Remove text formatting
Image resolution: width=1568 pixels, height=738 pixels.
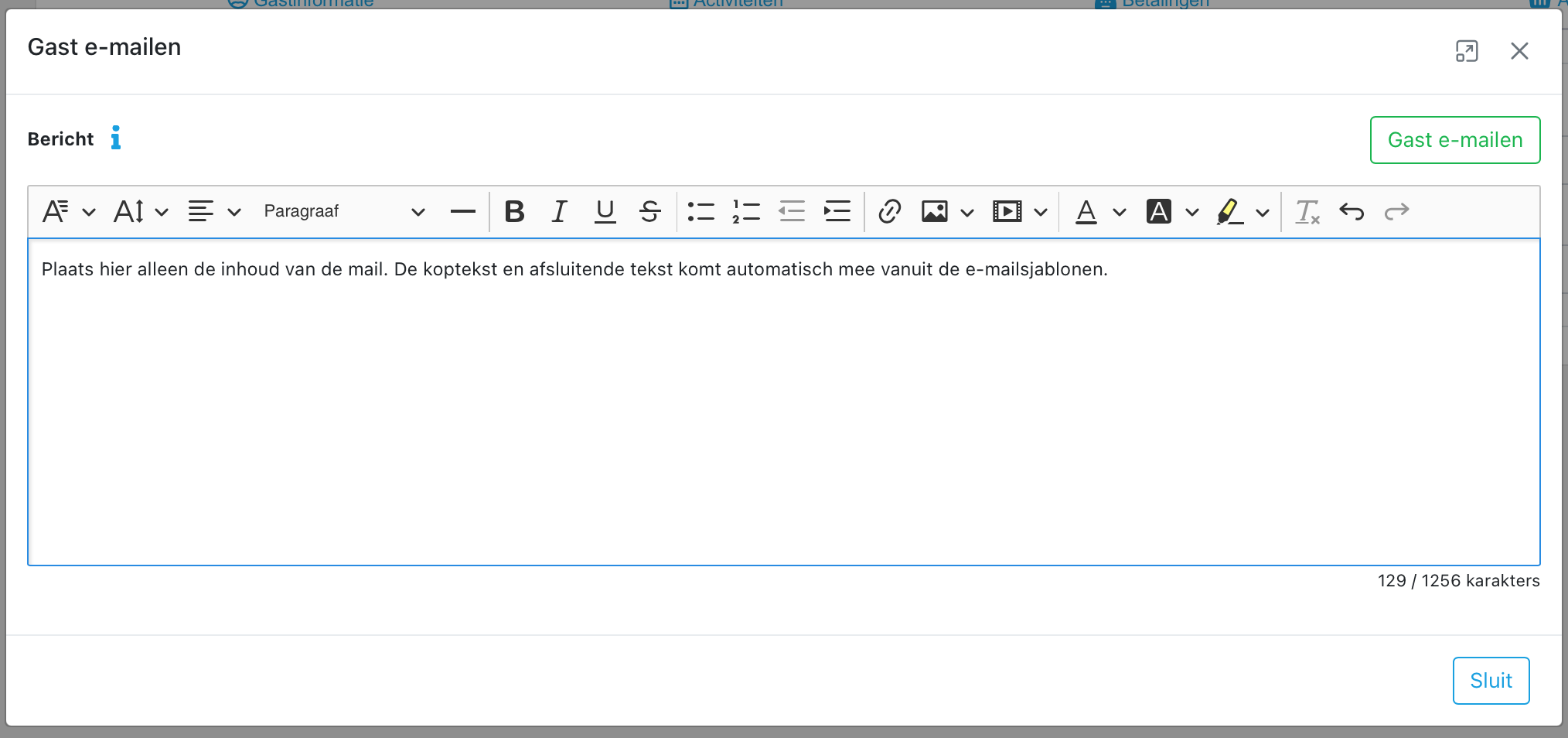1307,211
